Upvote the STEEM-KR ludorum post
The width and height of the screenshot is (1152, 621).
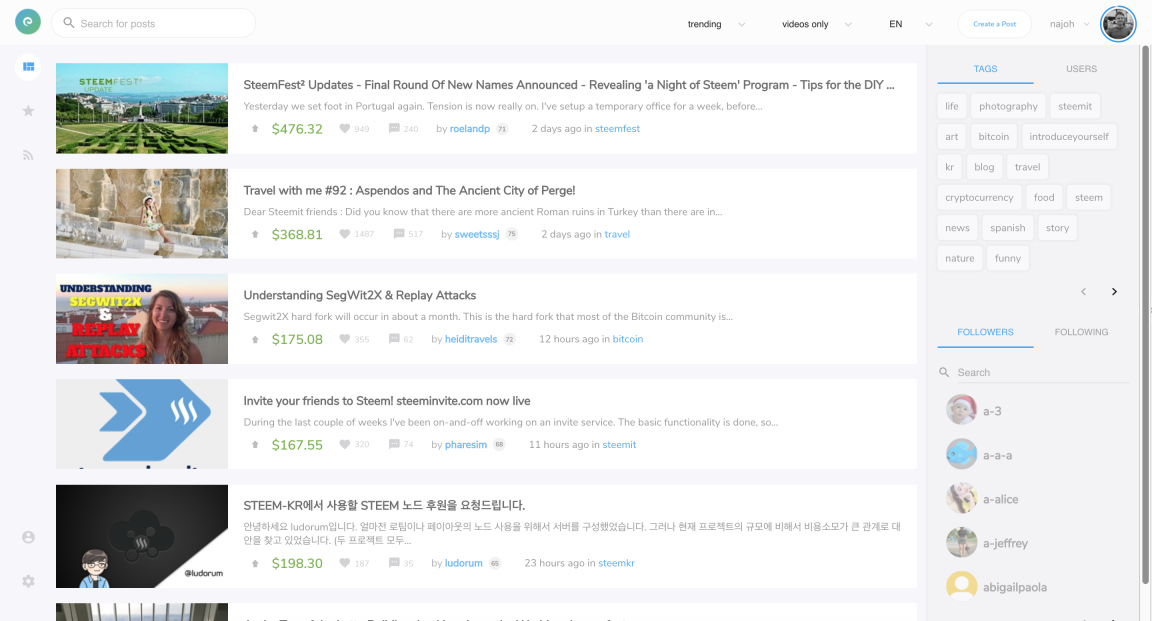pyautogui.click(x=255, y=564)
